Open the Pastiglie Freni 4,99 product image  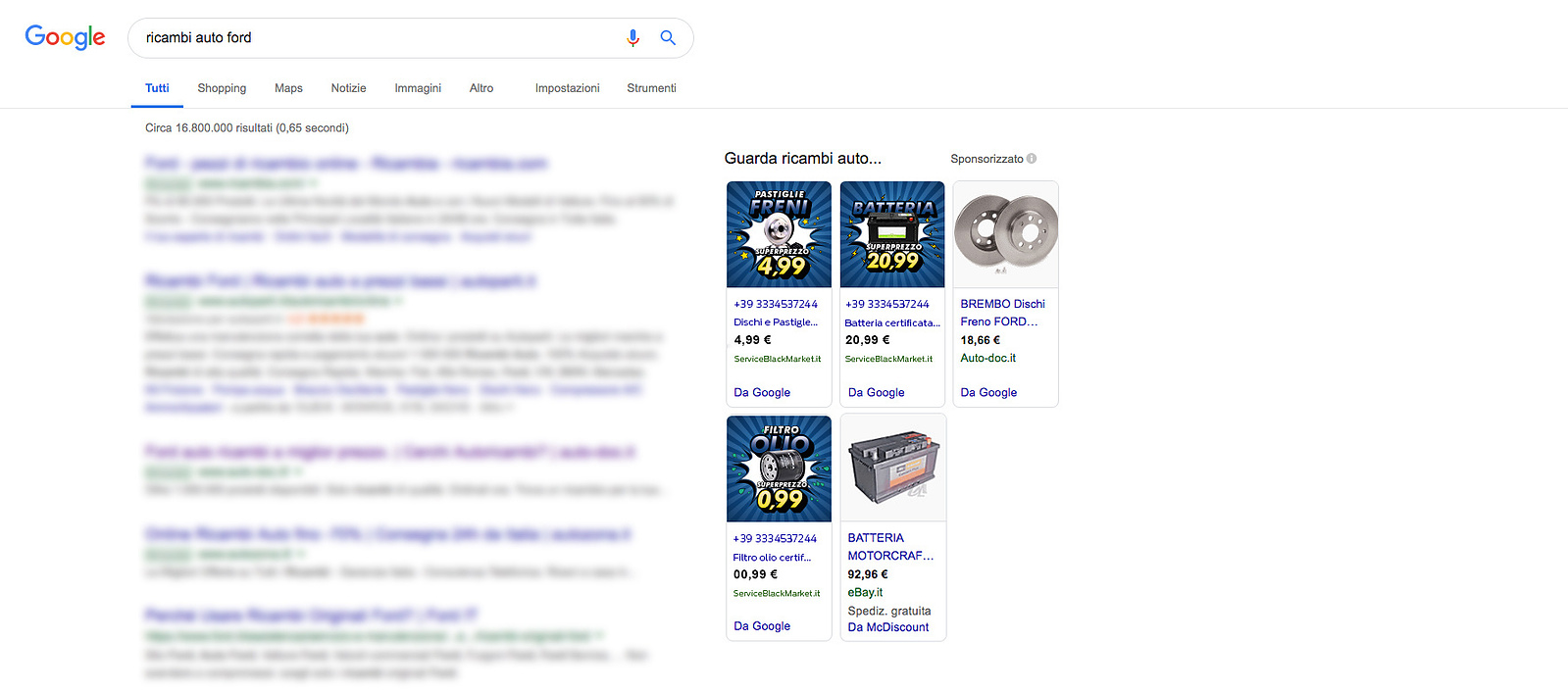pos(779,234)
